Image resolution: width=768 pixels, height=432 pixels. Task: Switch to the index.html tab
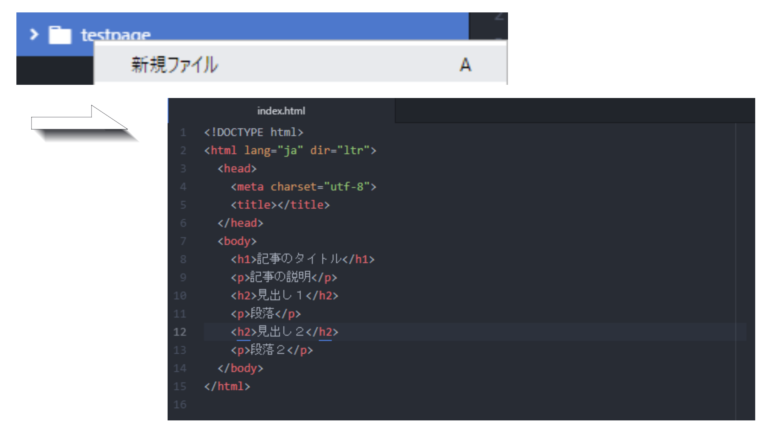click(281, 111)
